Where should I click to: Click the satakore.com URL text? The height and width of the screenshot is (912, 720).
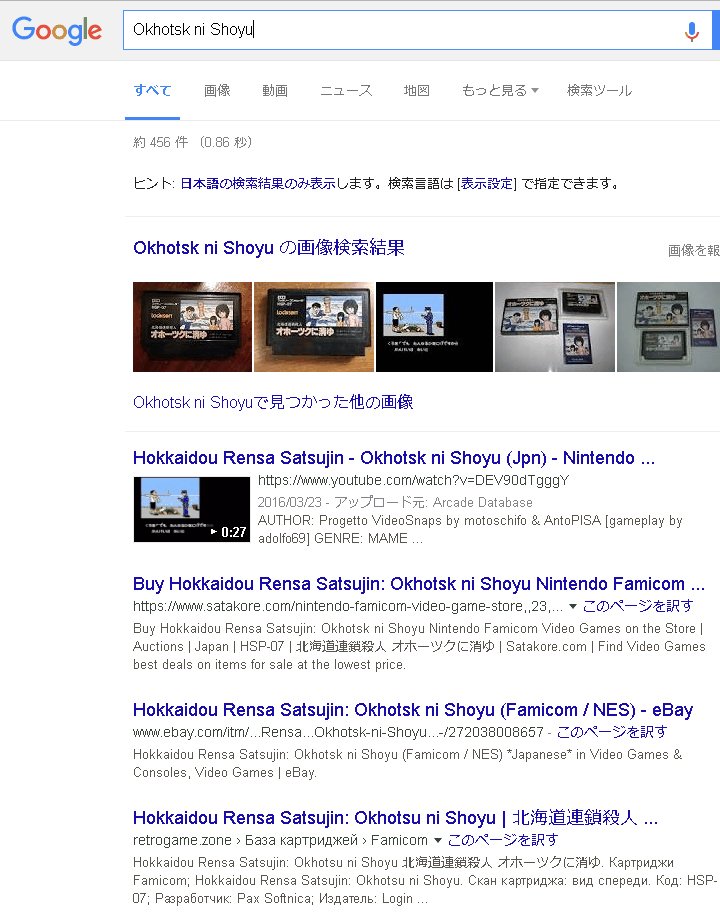click(348, 606)
